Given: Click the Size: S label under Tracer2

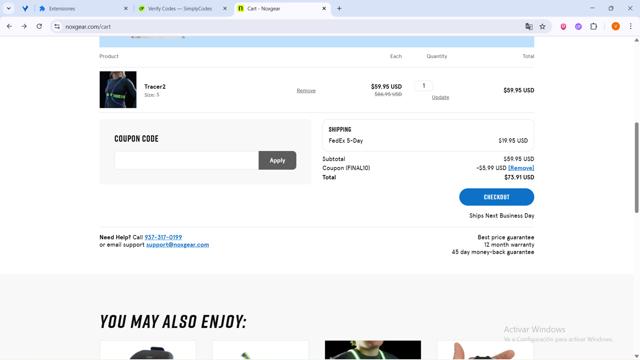Looking at the screenshot, I should (x=151, y=95).
